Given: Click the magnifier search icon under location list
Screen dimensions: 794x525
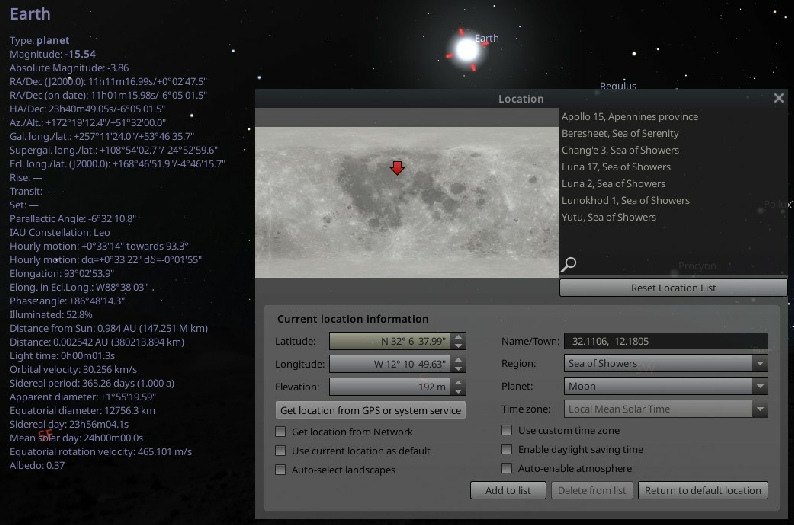Looking at the screenshot, I should click(569, 264).
